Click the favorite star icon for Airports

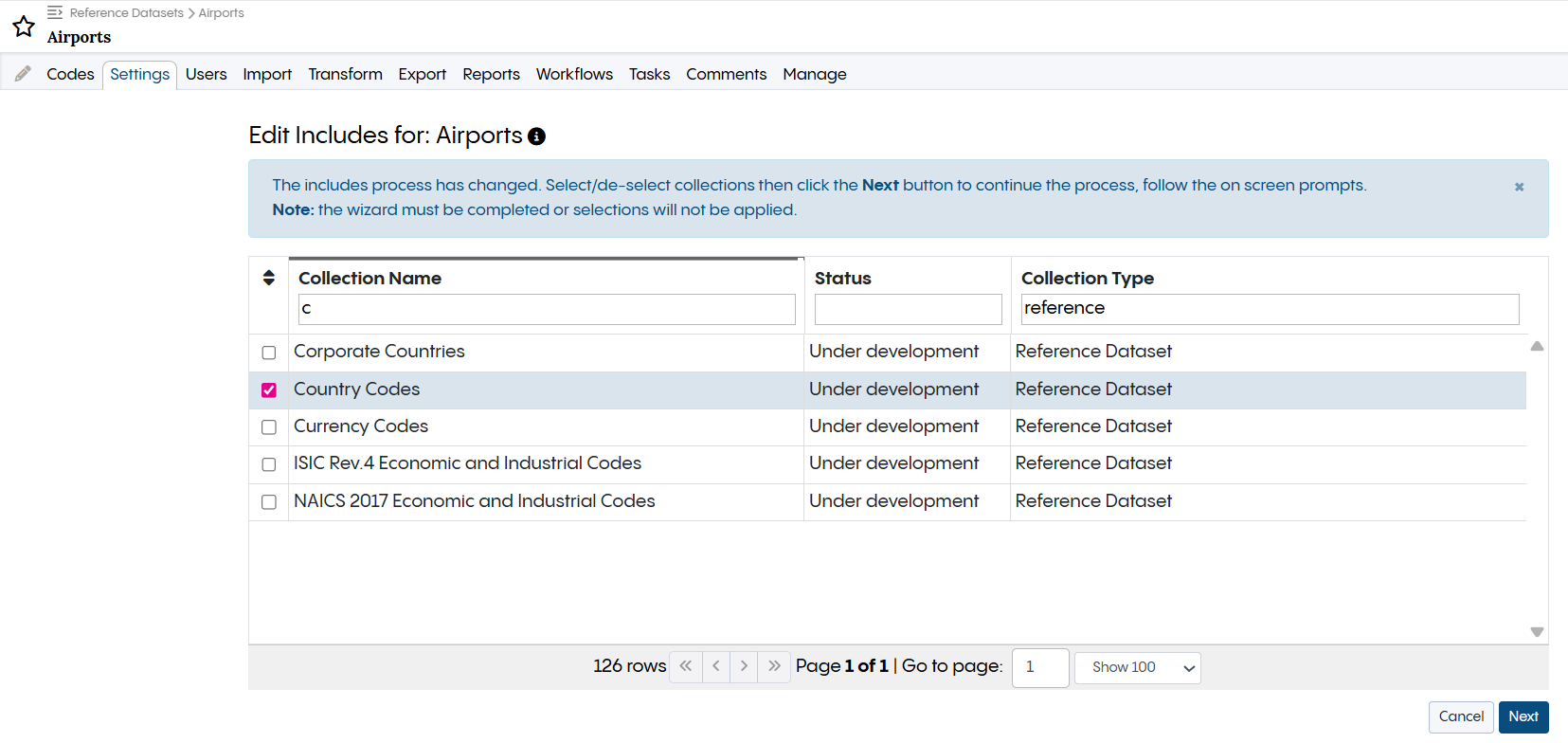[x=24, y=26]
